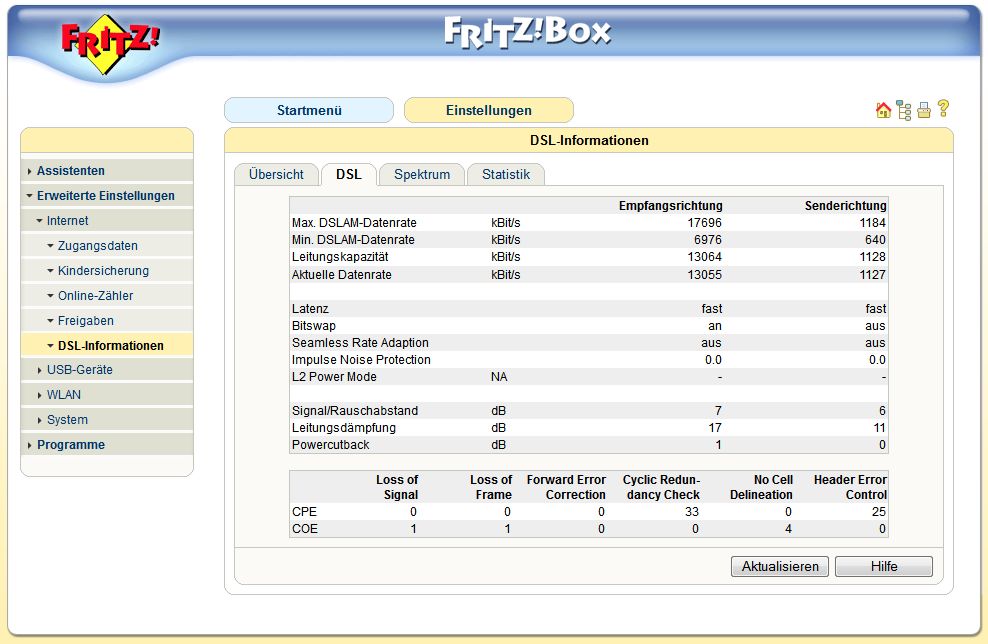Screen dimensions: 988x644
Task: Click the Loss of Frame header
Action: point(491,487)
